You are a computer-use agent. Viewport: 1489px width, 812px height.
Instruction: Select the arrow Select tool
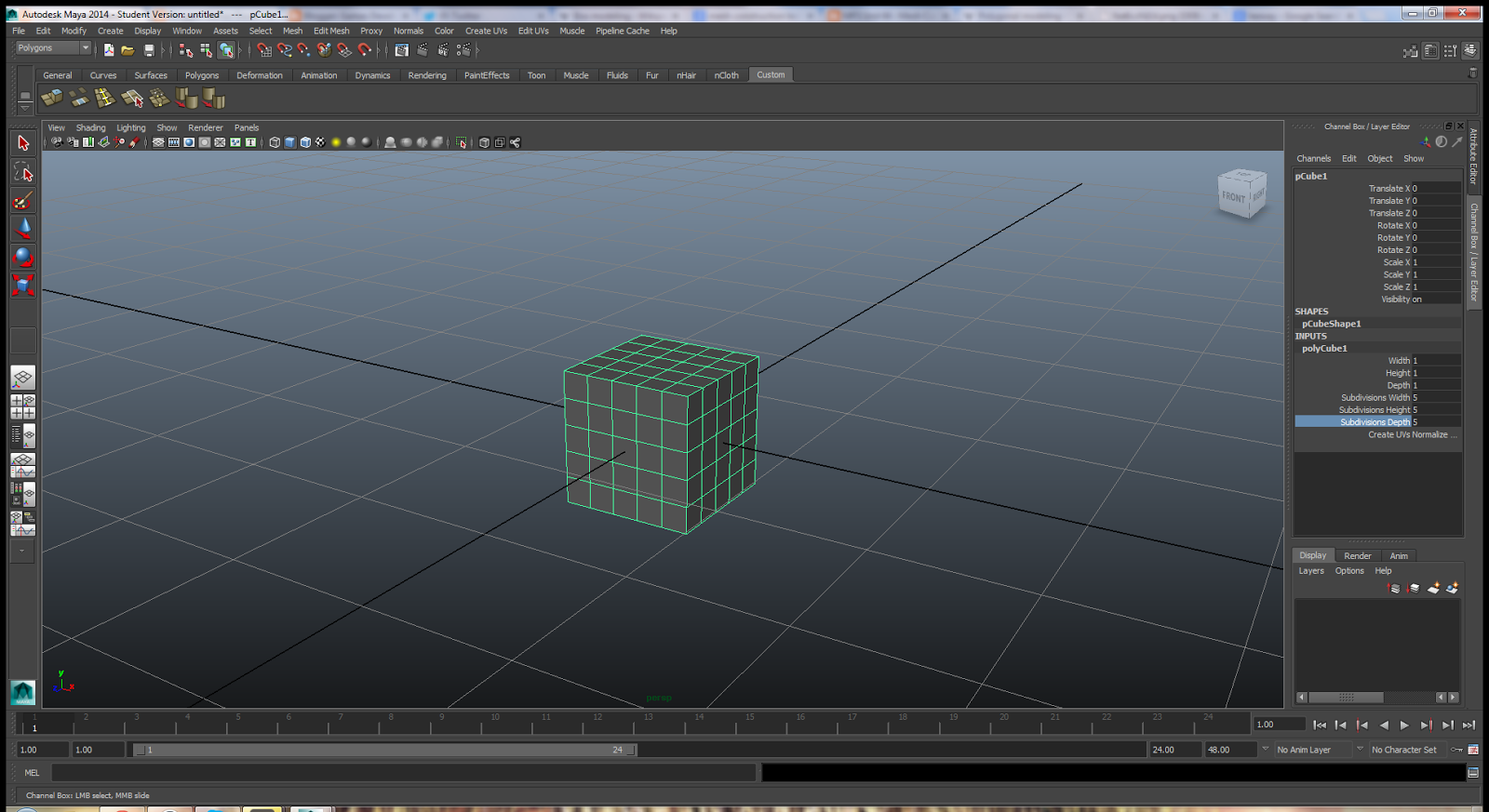point(23,143)
